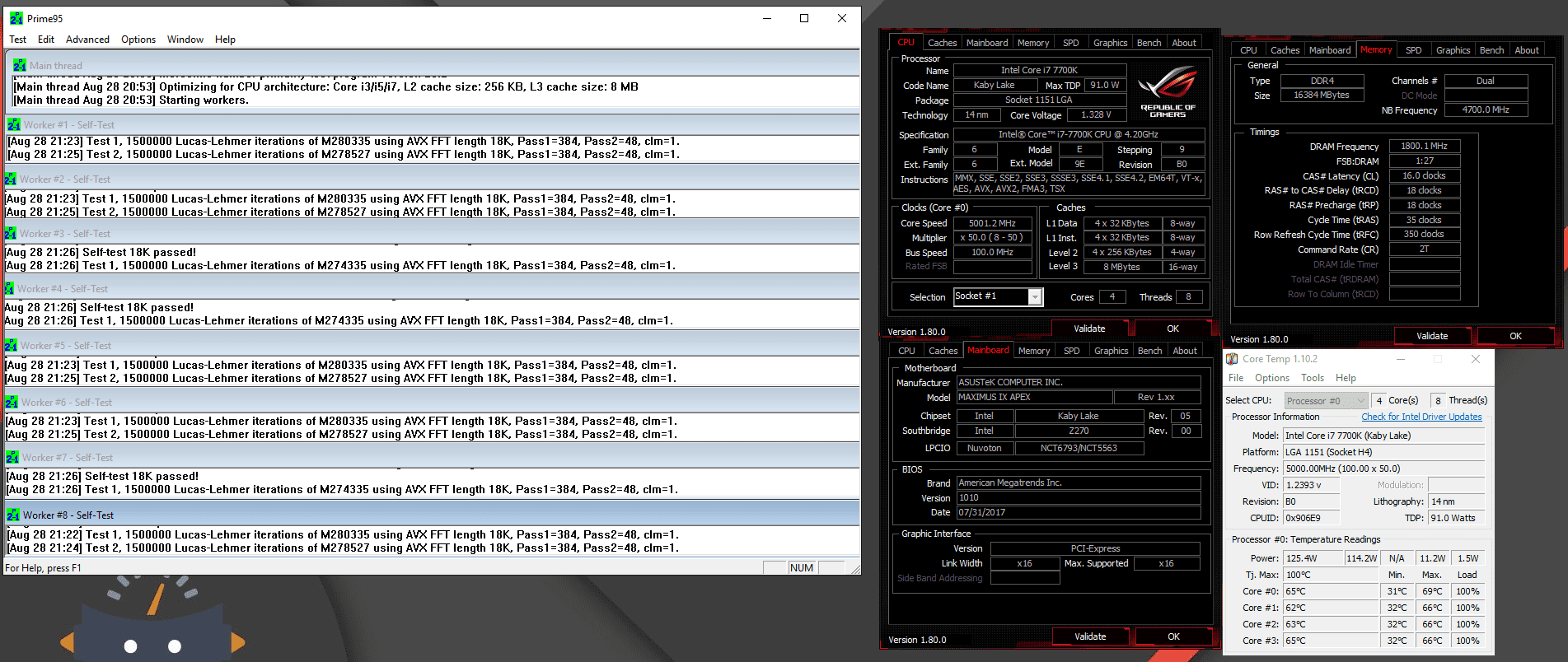1568x662 pixels.
Task: Open the Window menu in Prime95
Action: tap(185, 40)
